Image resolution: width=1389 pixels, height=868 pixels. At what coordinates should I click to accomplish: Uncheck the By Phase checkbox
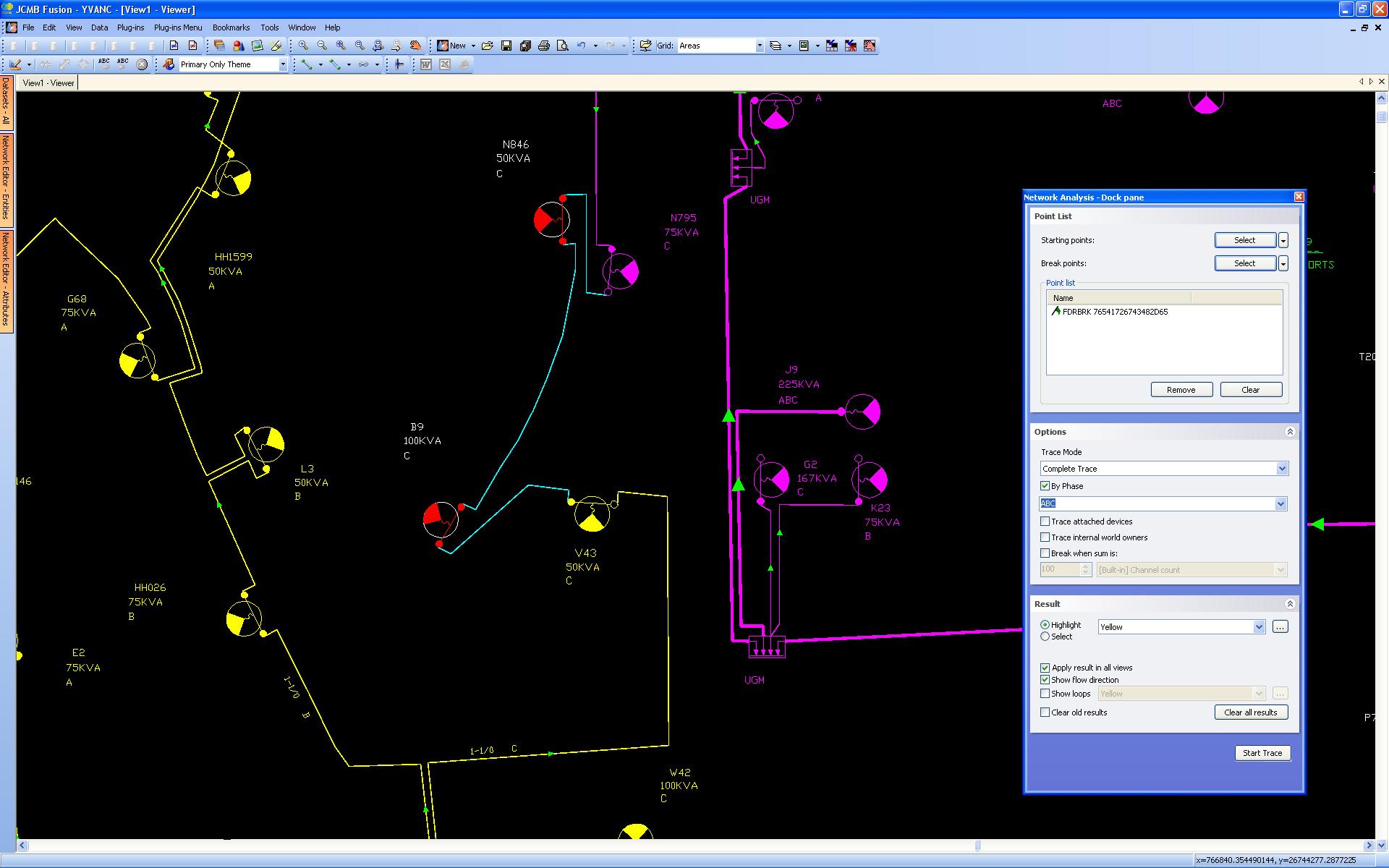click(x=1045, y=486)
